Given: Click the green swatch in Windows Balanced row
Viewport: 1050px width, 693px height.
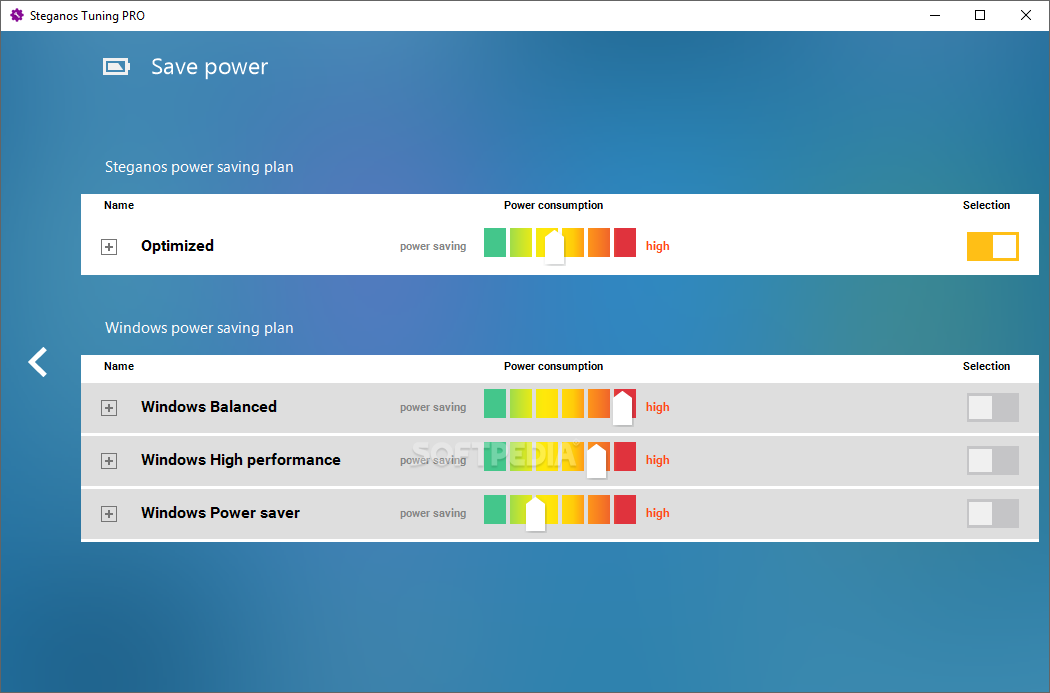Looking at the screenshot, I should pyautogui.click(x=495, y=403).
